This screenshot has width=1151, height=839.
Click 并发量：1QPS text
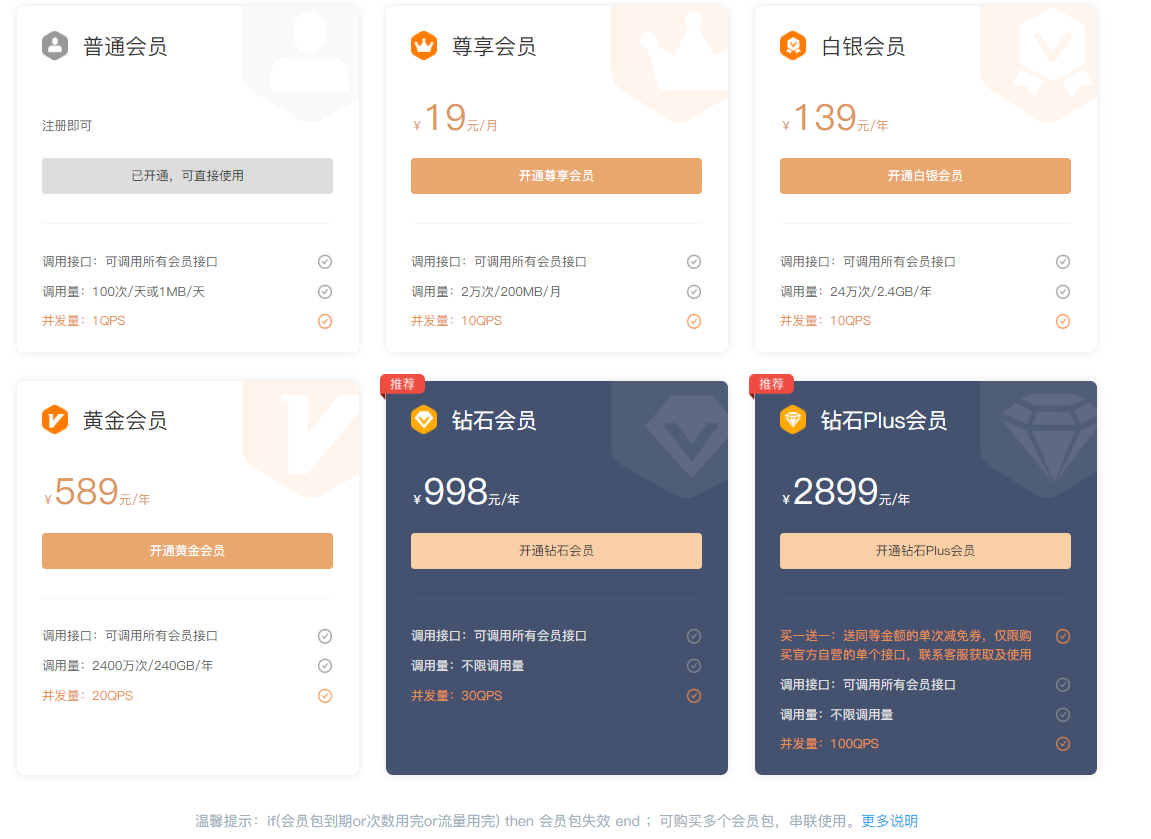(x=84, y=321)
